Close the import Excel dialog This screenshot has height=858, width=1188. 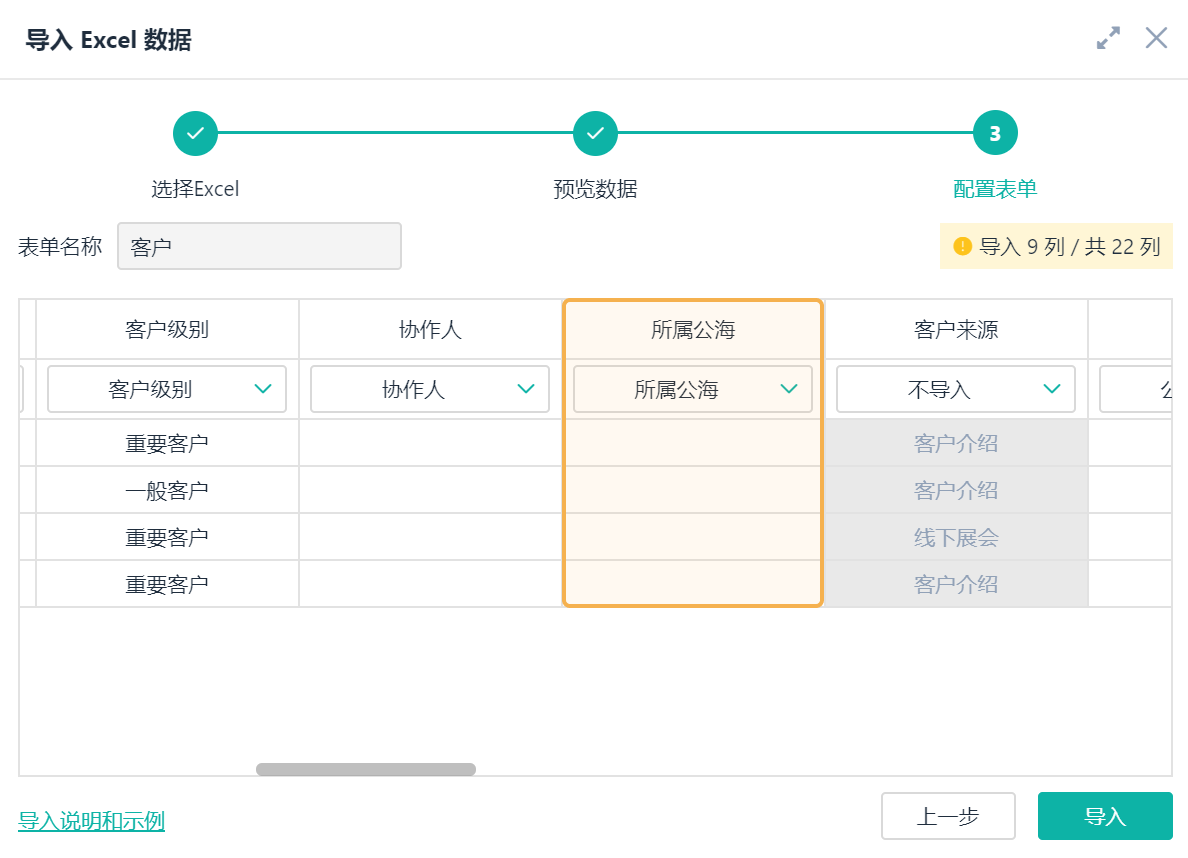[x=1156, y=39]
